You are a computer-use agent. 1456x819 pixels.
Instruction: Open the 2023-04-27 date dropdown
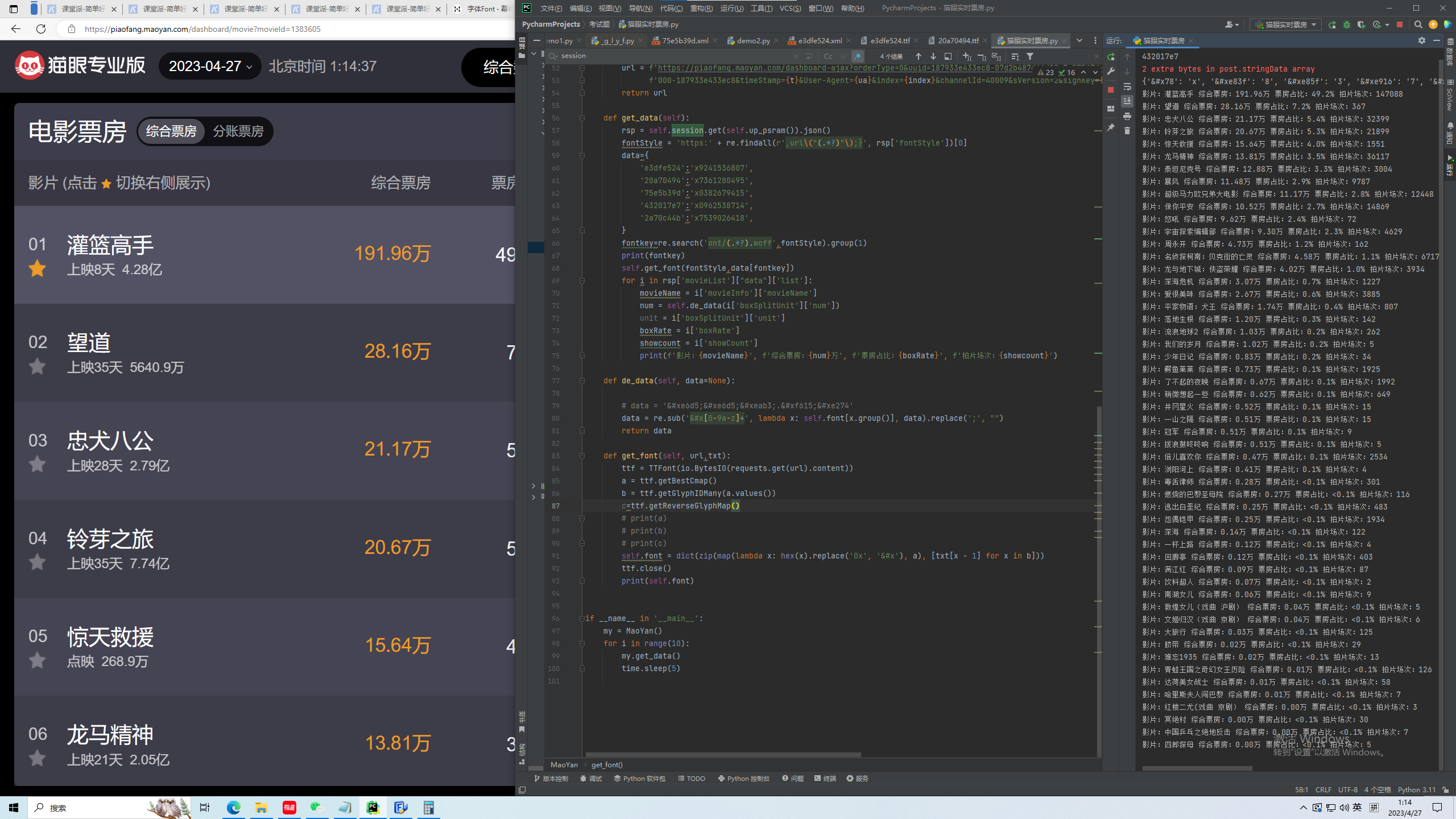click(x=210, y=66)
